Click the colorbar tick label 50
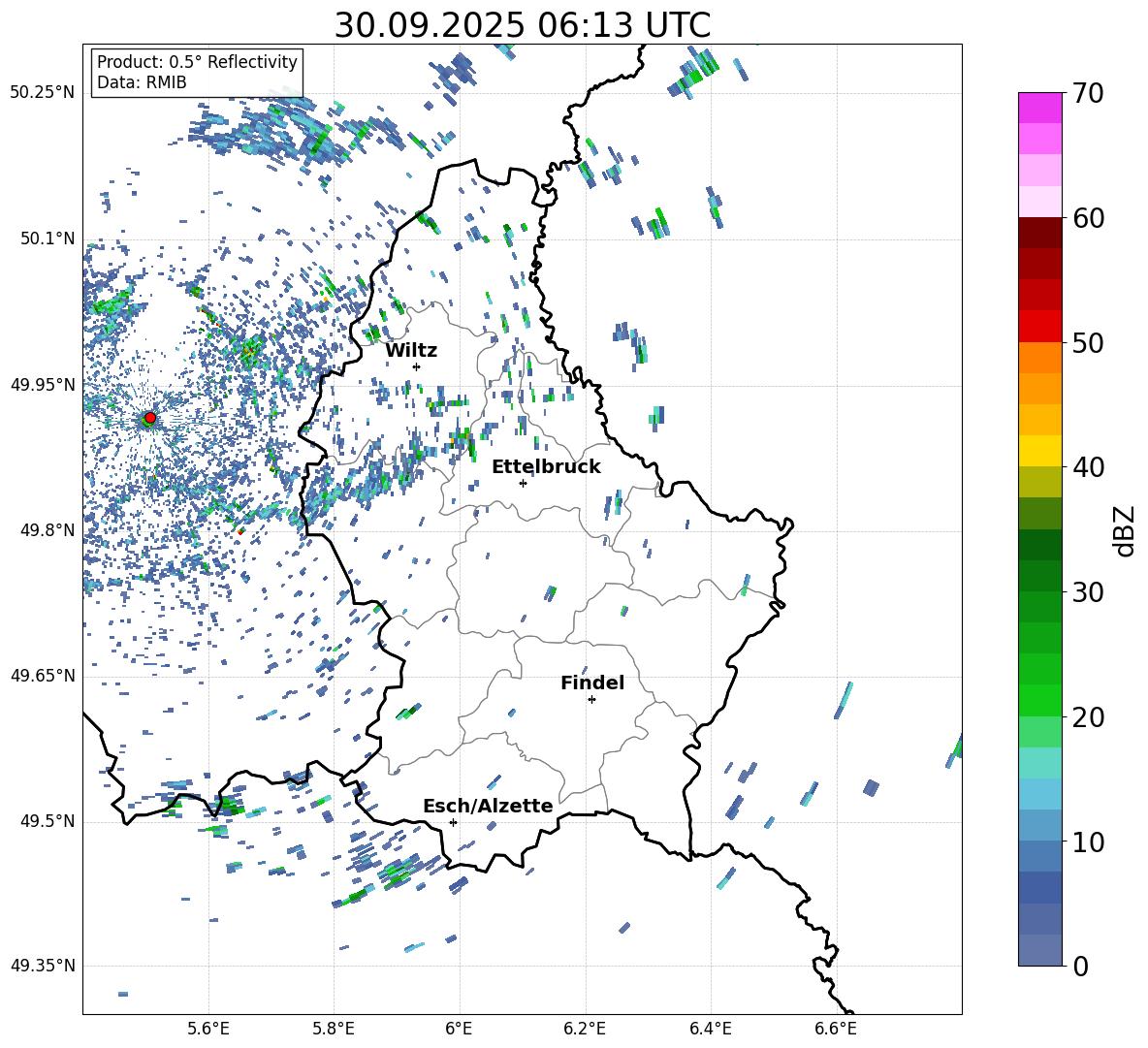 click(1088, 342)
